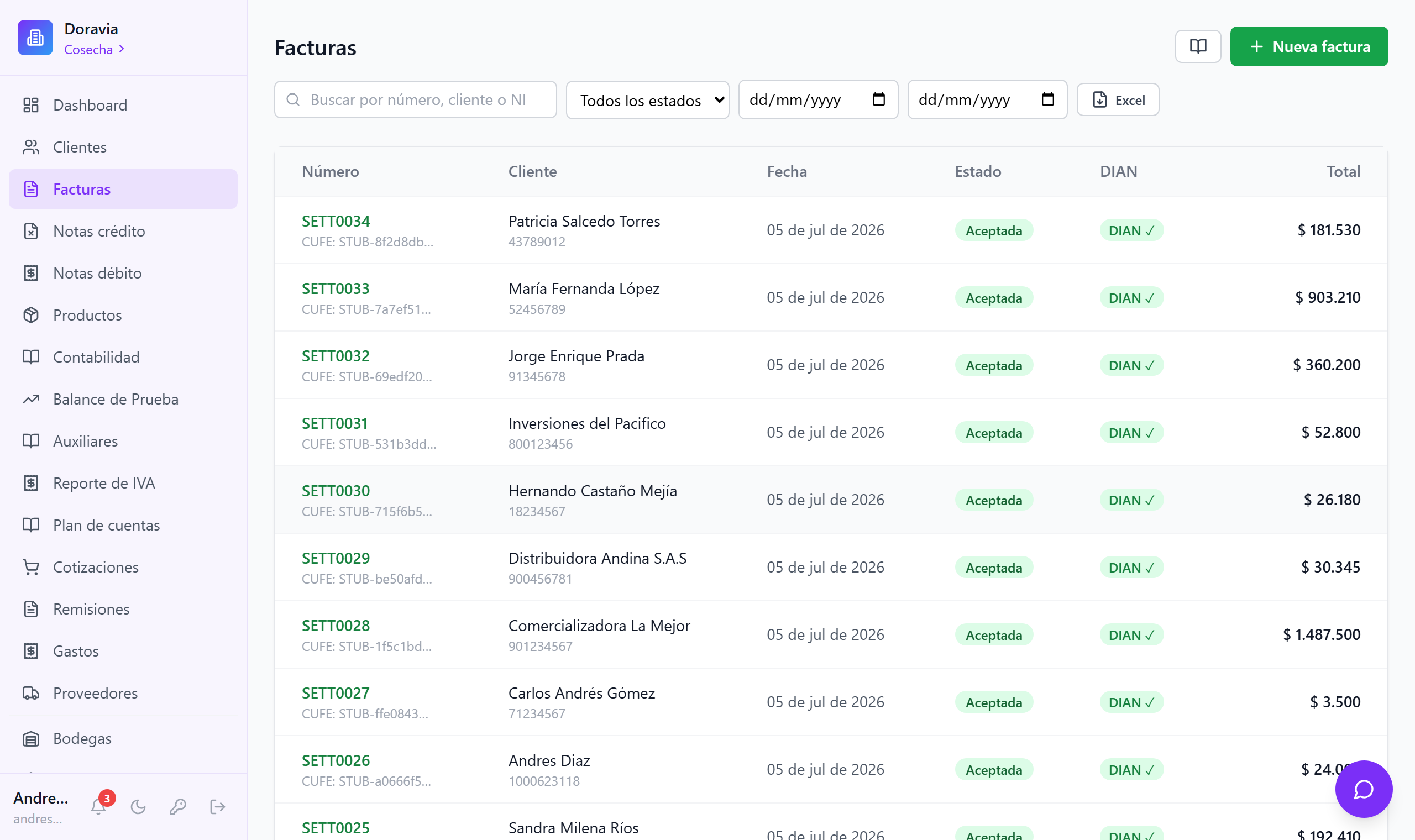Open notifications bell with 3 badge
1415x840 pixels.
click(x=99, y=806)
